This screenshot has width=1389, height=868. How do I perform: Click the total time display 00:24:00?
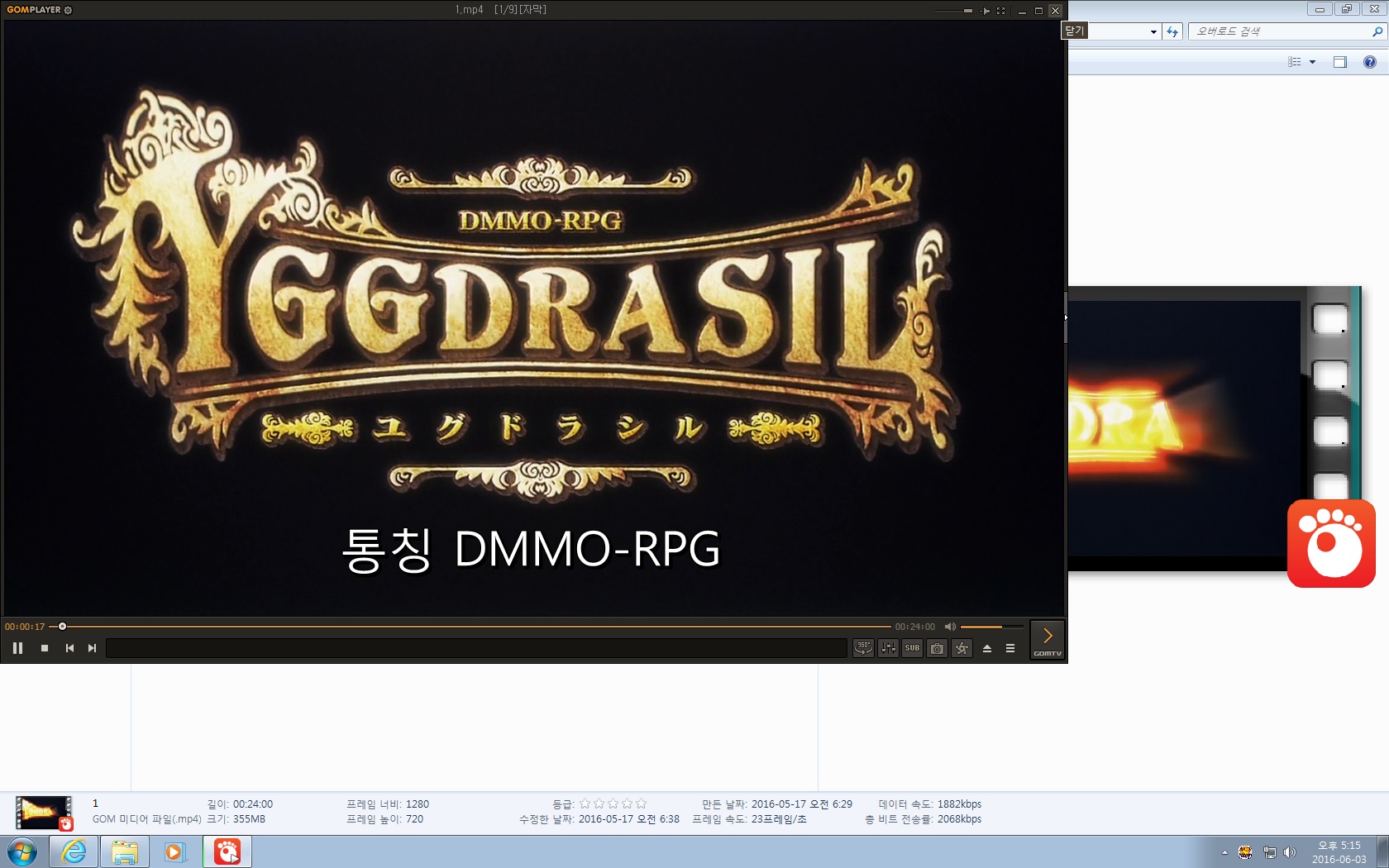[915, 627]
